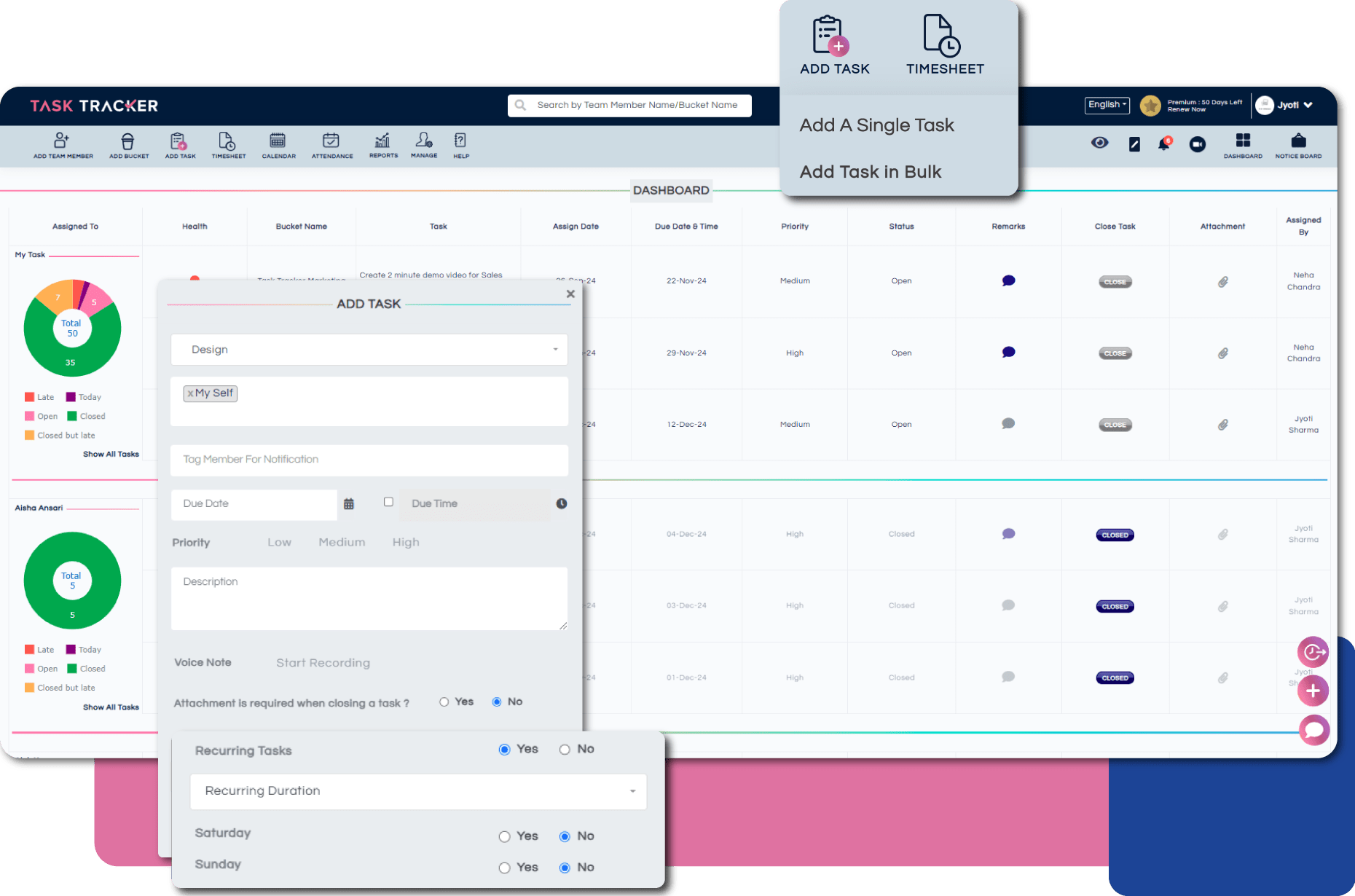The height and width of the screenshot is (896, 1355).
Task: Choose Add A Single Task menu item
Action: coord(876,125)
